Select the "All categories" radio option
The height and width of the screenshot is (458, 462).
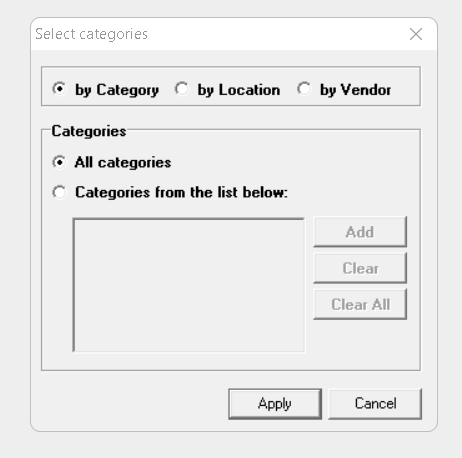click(x=59, y=162)
